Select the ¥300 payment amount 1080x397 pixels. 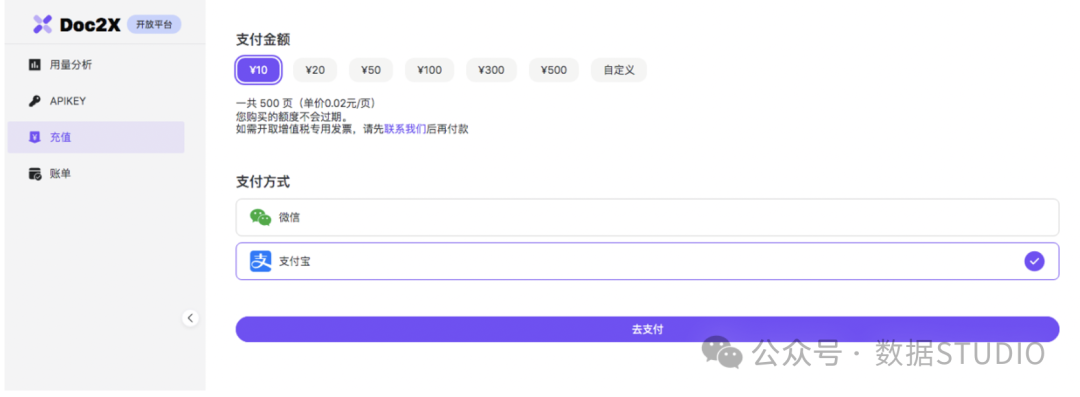point(491,70)
